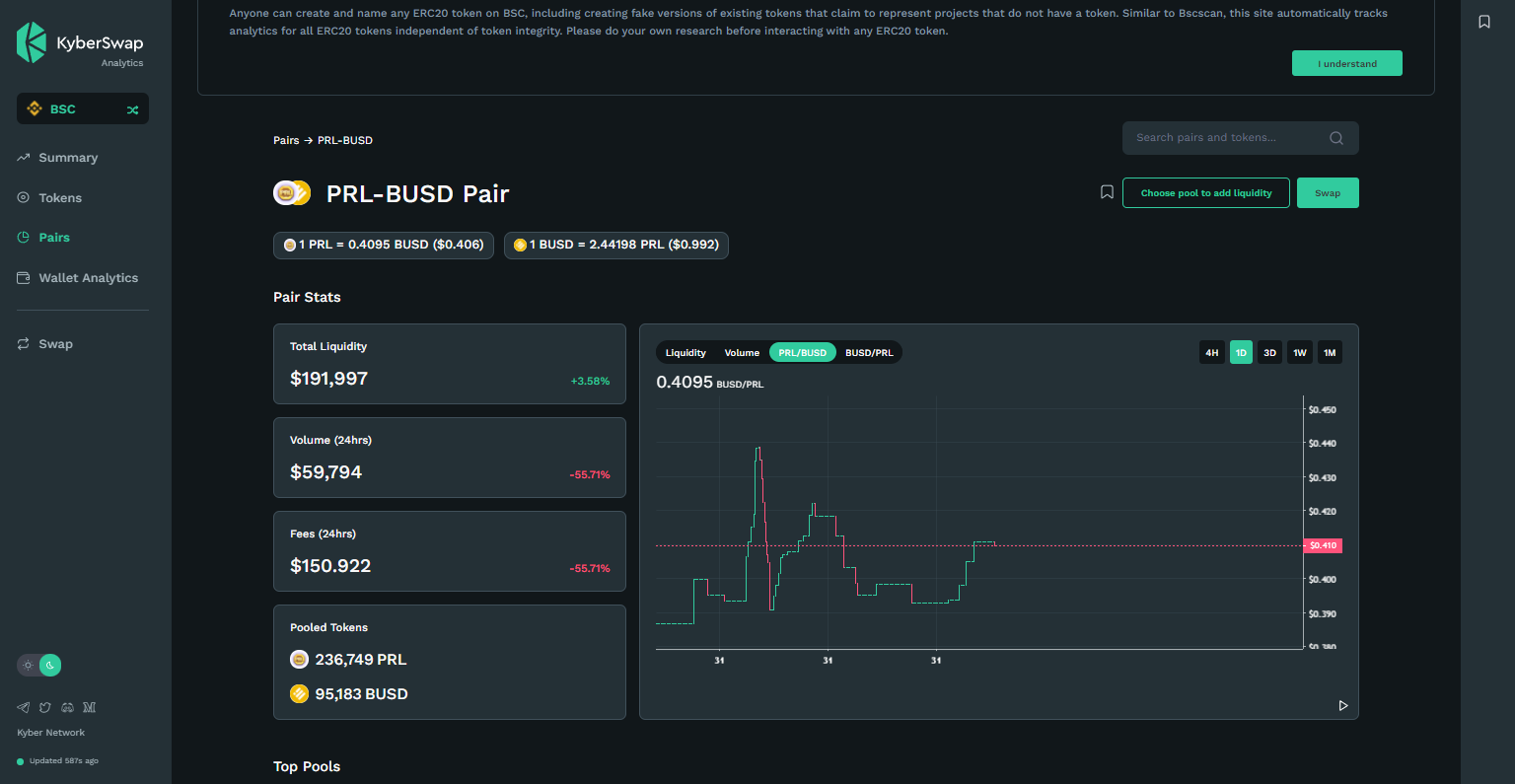Click the Pairs breadcrumb link

pyautogui.click(x=286, y=140)
